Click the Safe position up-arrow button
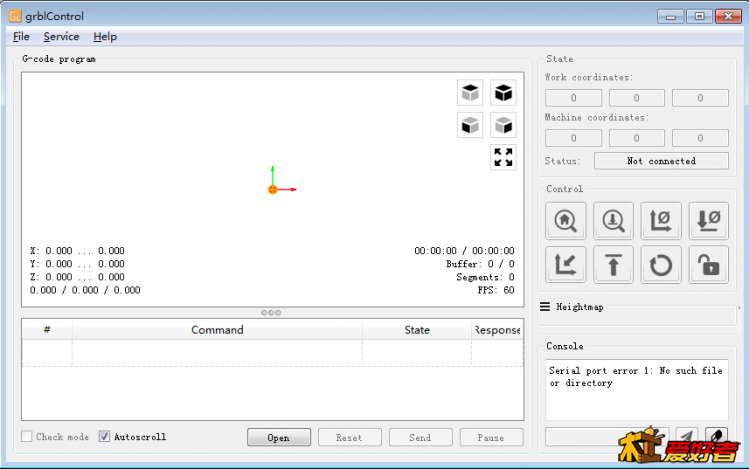 (613, 265)
